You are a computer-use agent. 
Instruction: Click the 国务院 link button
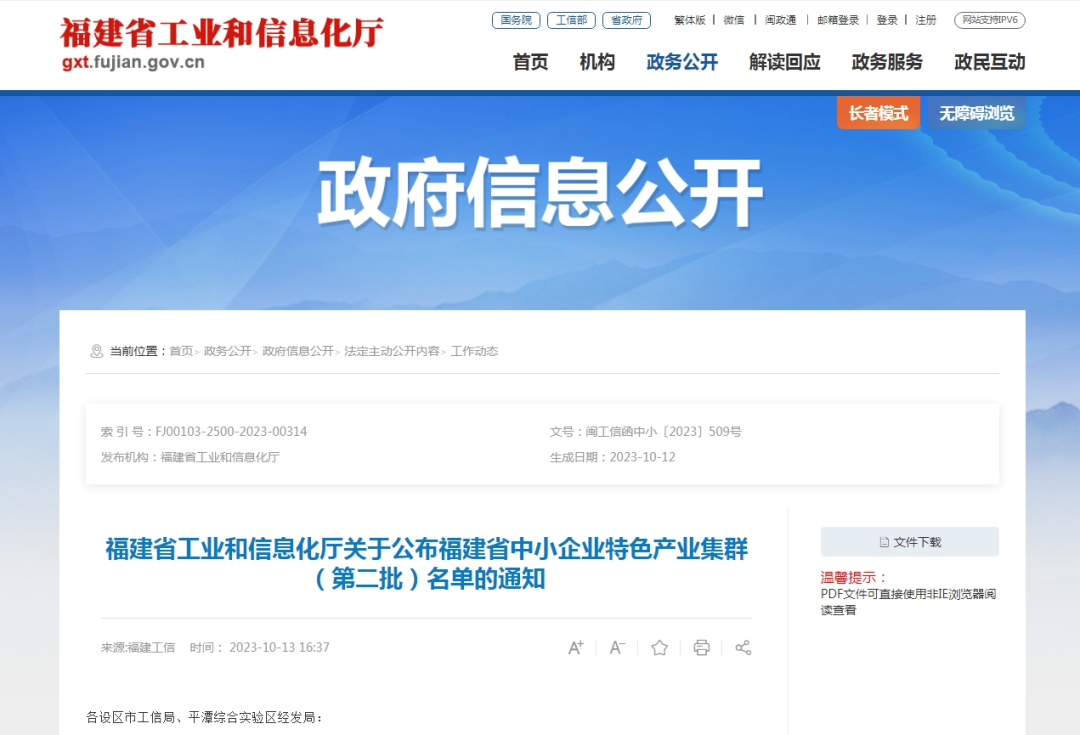516,20
